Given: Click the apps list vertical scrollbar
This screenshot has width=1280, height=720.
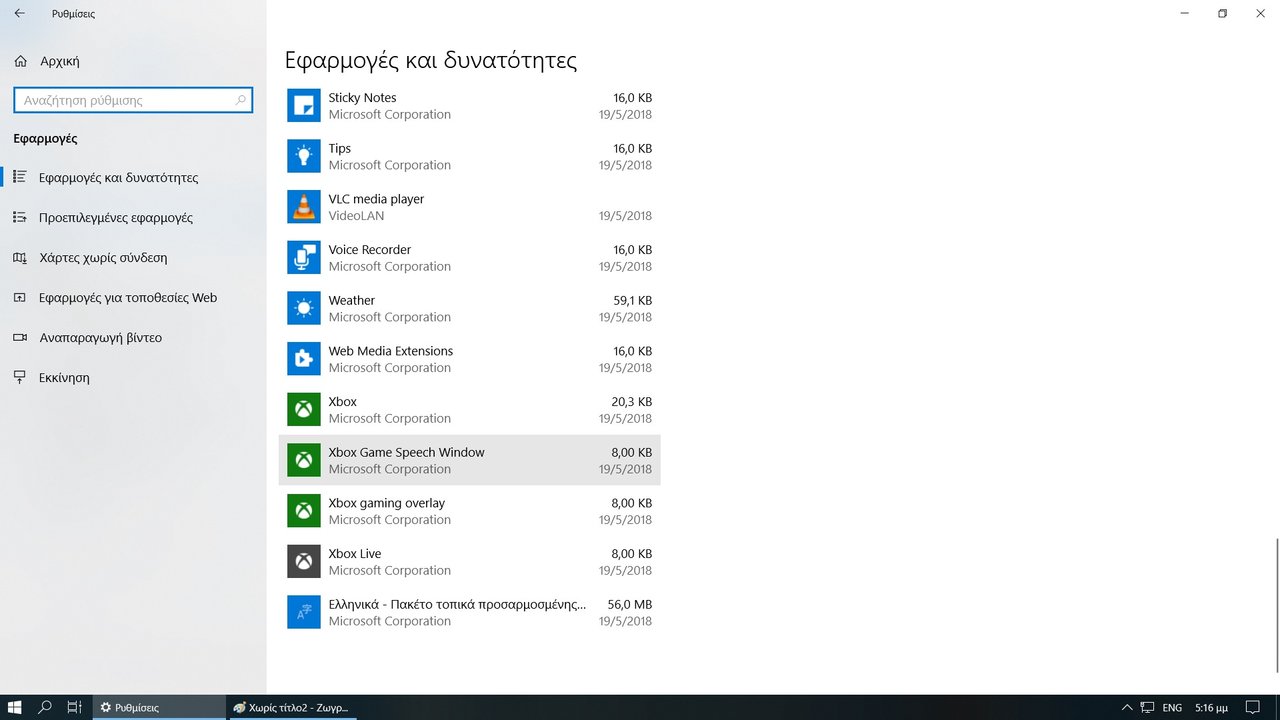Looking at the screenshot, I should point(1276,605).
